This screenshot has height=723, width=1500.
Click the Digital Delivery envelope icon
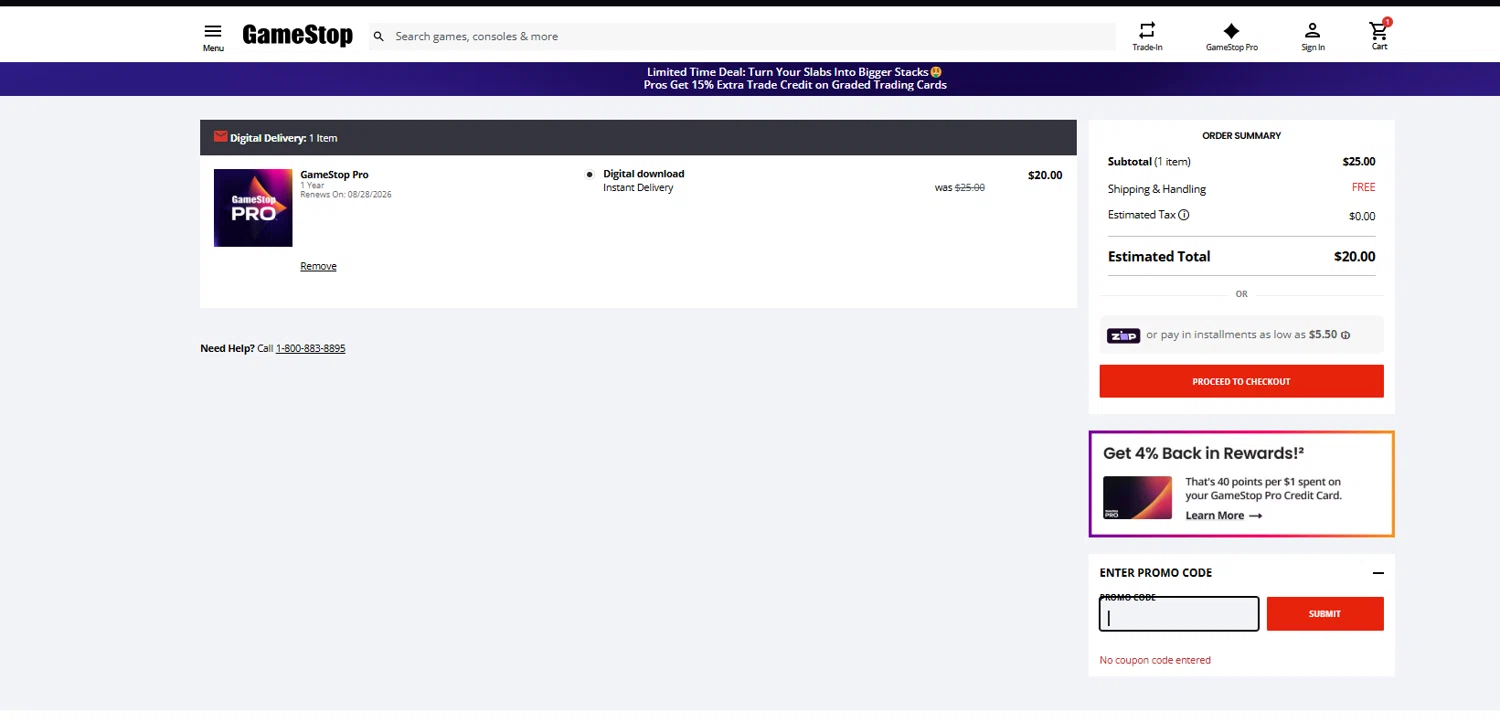(220, 137)
